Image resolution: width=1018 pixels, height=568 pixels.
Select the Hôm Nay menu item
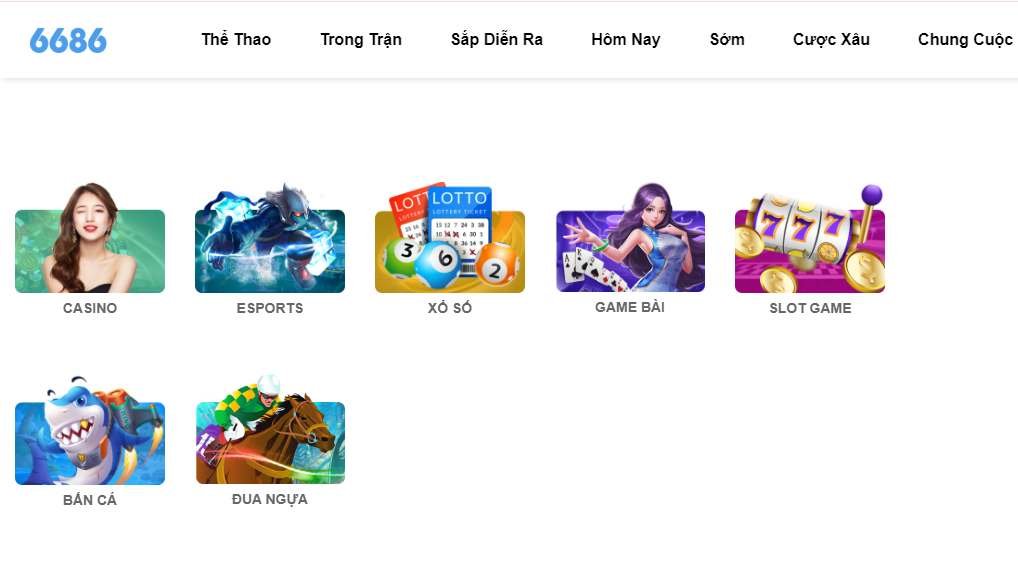click(x=626, y=40)
